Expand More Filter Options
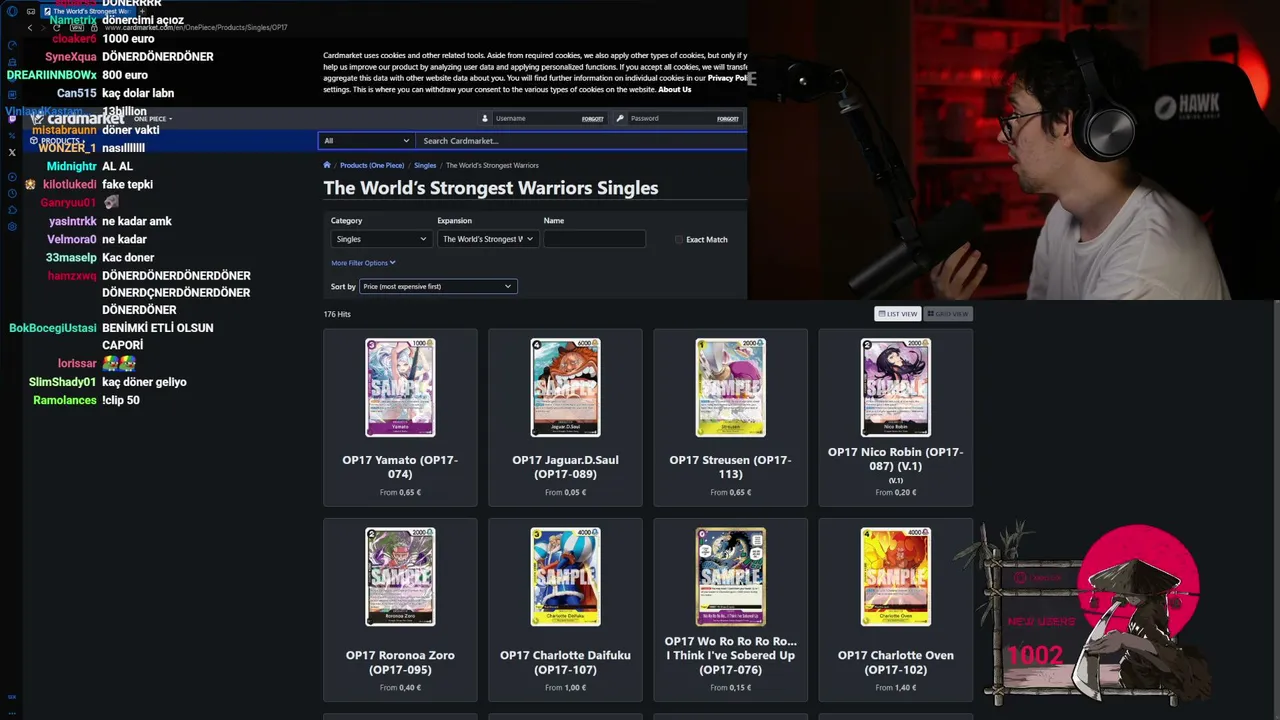 coord(363,263)
